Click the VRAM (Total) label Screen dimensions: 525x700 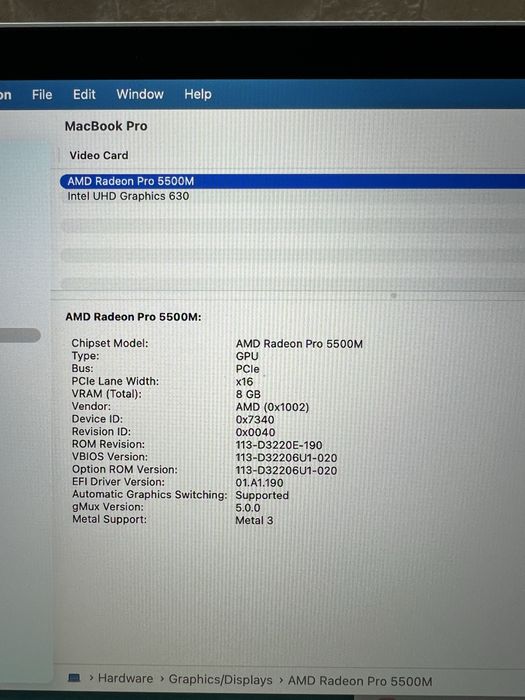click(x=107, y=394)
